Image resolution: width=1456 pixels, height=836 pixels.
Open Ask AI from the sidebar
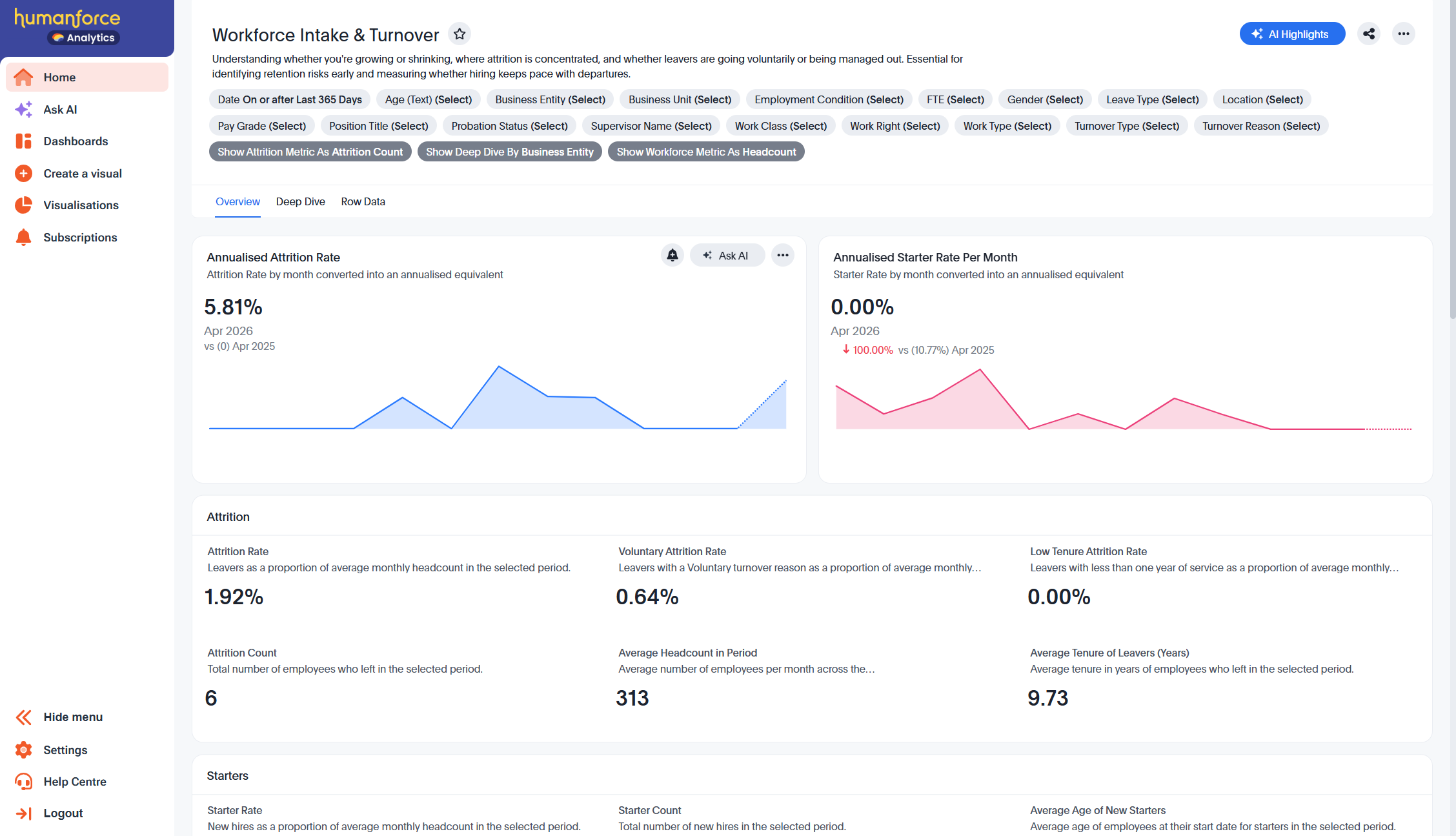(x=60, y=109)
